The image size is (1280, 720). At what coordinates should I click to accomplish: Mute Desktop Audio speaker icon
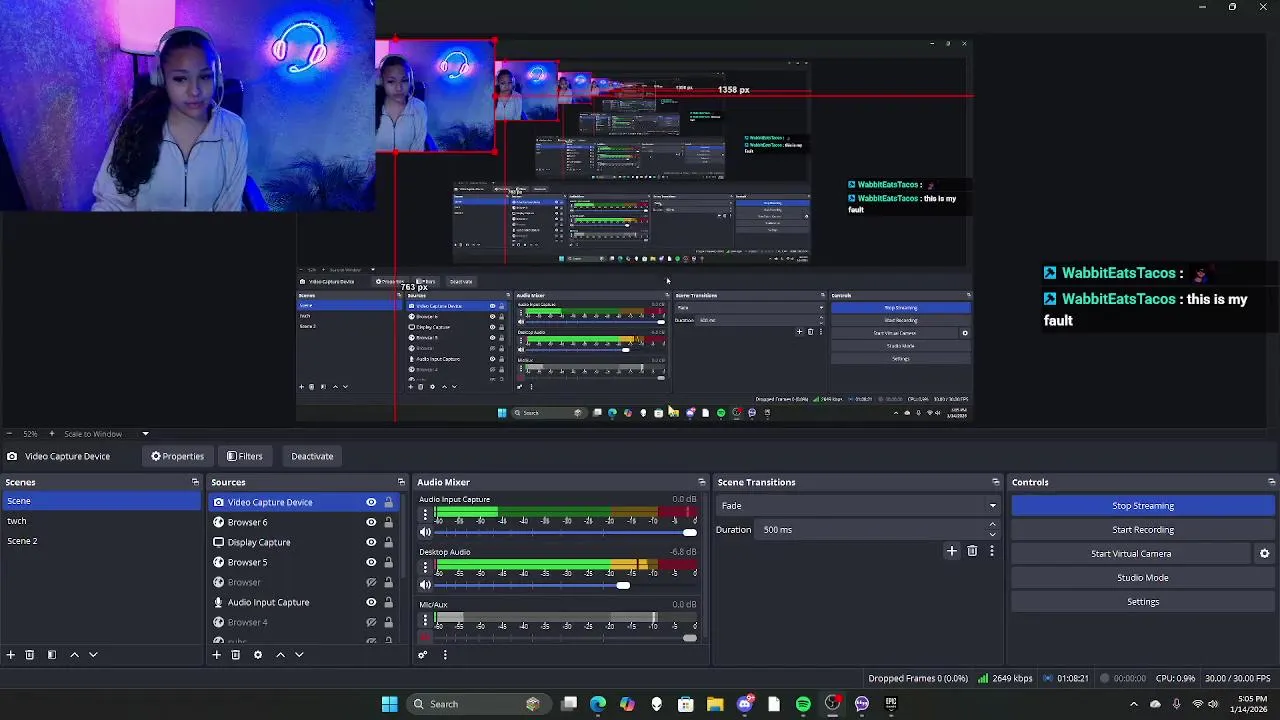[425, 585]
